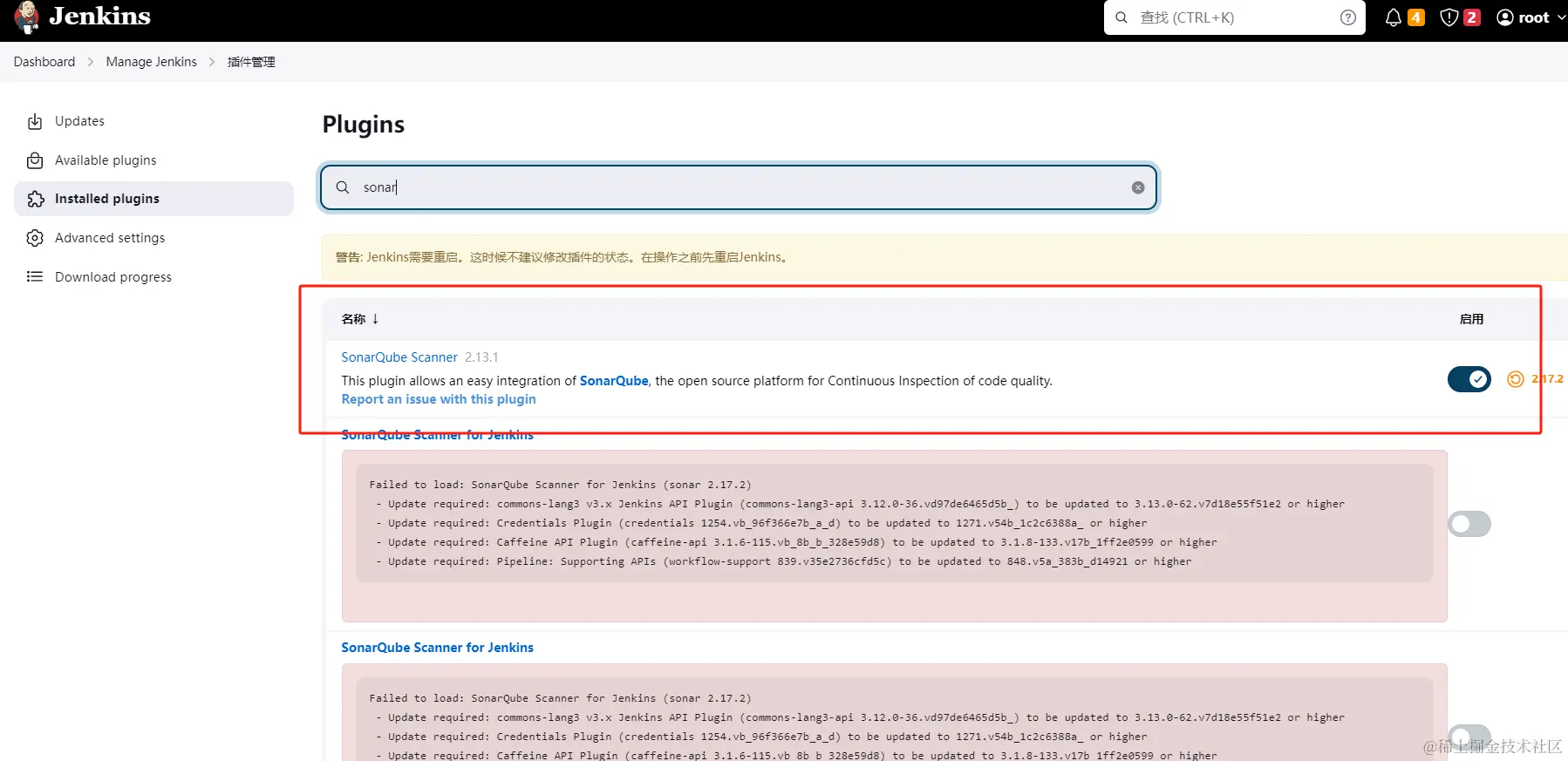Open the notifications bell icon

click(1394, 17)
